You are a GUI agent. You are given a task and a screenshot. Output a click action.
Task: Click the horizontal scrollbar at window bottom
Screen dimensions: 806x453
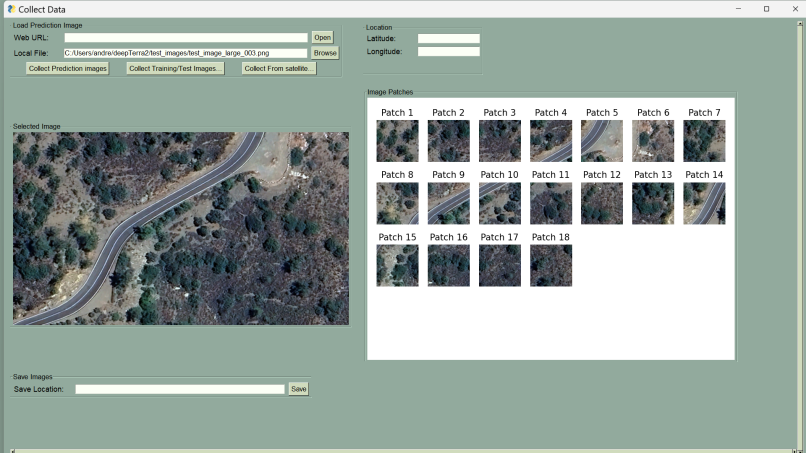[x=400, y=450]
